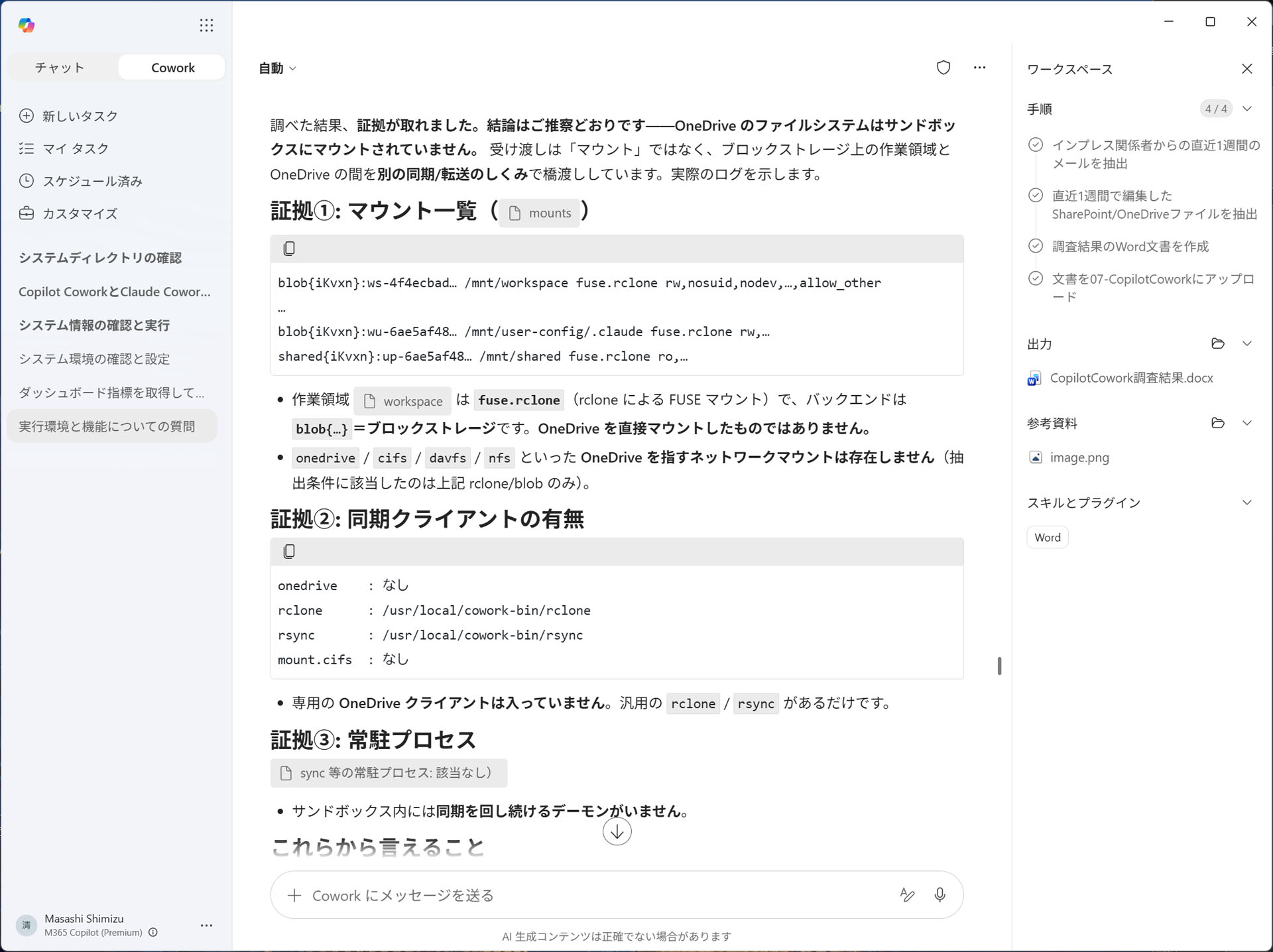Click カスタマイズ briefcase icon
The height and width of the screenshot is (952, 1273).
[x=27, y=213]
